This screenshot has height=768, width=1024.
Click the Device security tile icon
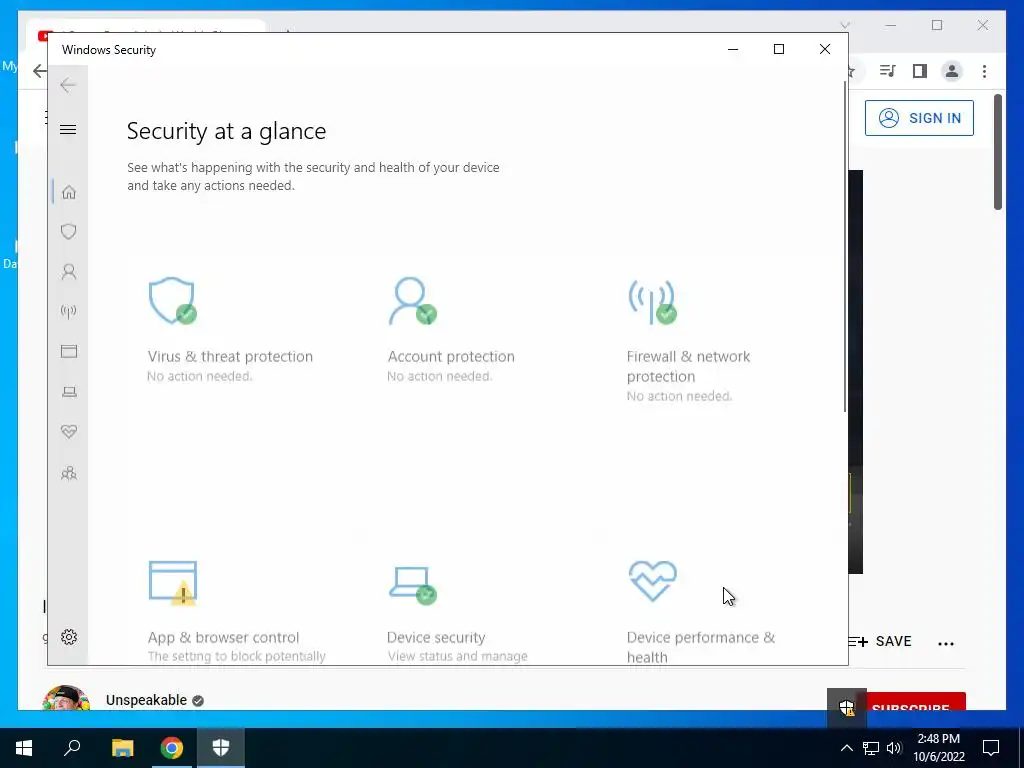click(413, 585)
